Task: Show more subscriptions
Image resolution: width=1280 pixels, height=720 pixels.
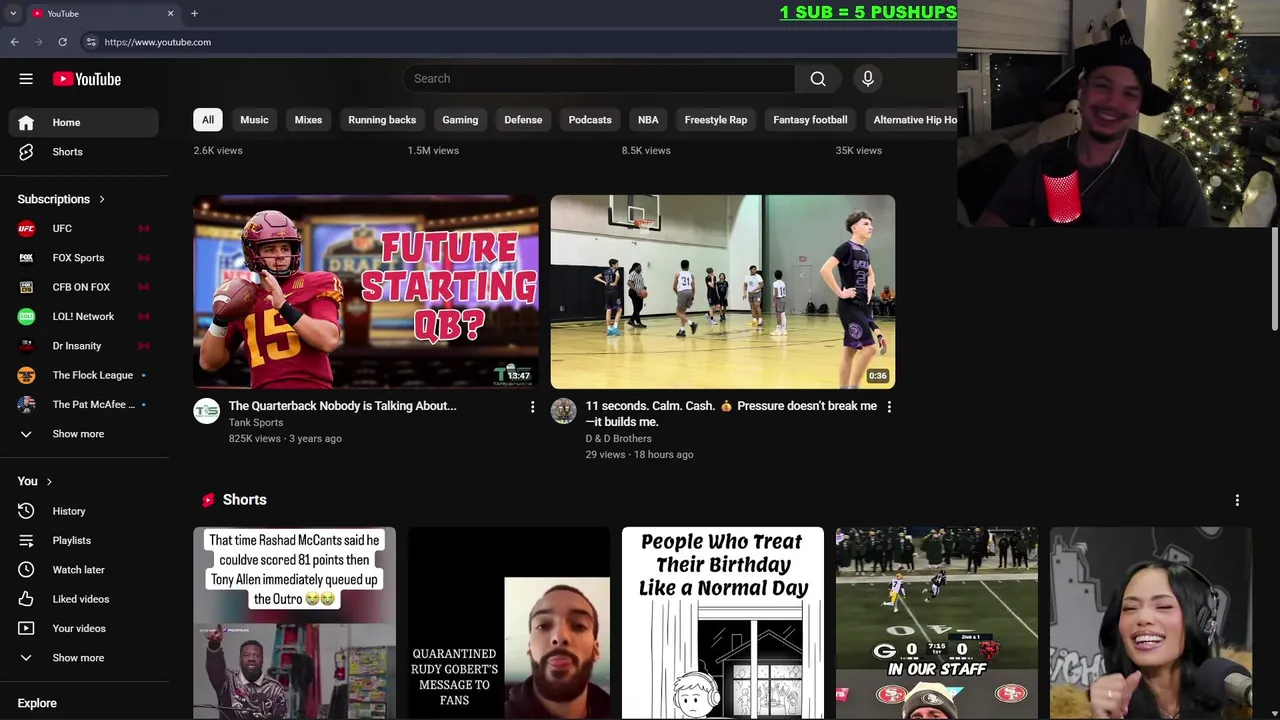Action: point(84,434)
